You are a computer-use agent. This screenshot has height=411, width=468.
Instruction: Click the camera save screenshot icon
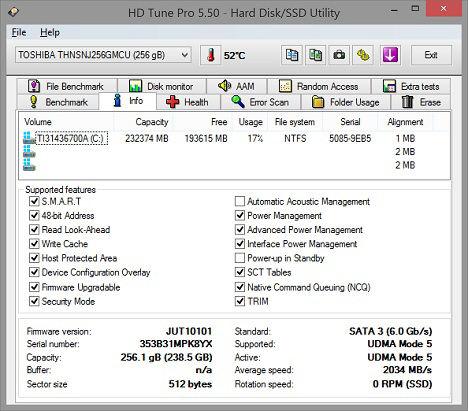pos(339,55)
